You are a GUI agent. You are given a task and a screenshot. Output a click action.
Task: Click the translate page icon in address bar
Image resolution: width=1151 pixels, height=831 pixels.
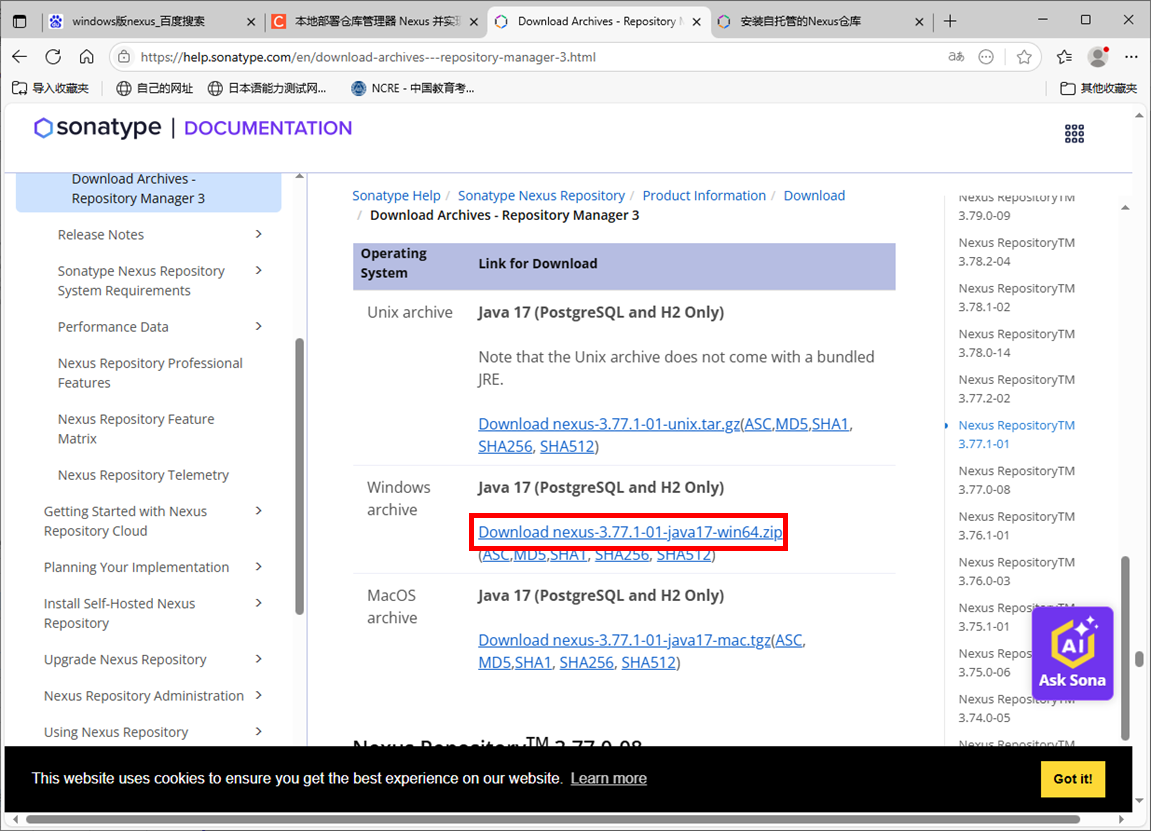pyautogui.click(x=956, y=57)
